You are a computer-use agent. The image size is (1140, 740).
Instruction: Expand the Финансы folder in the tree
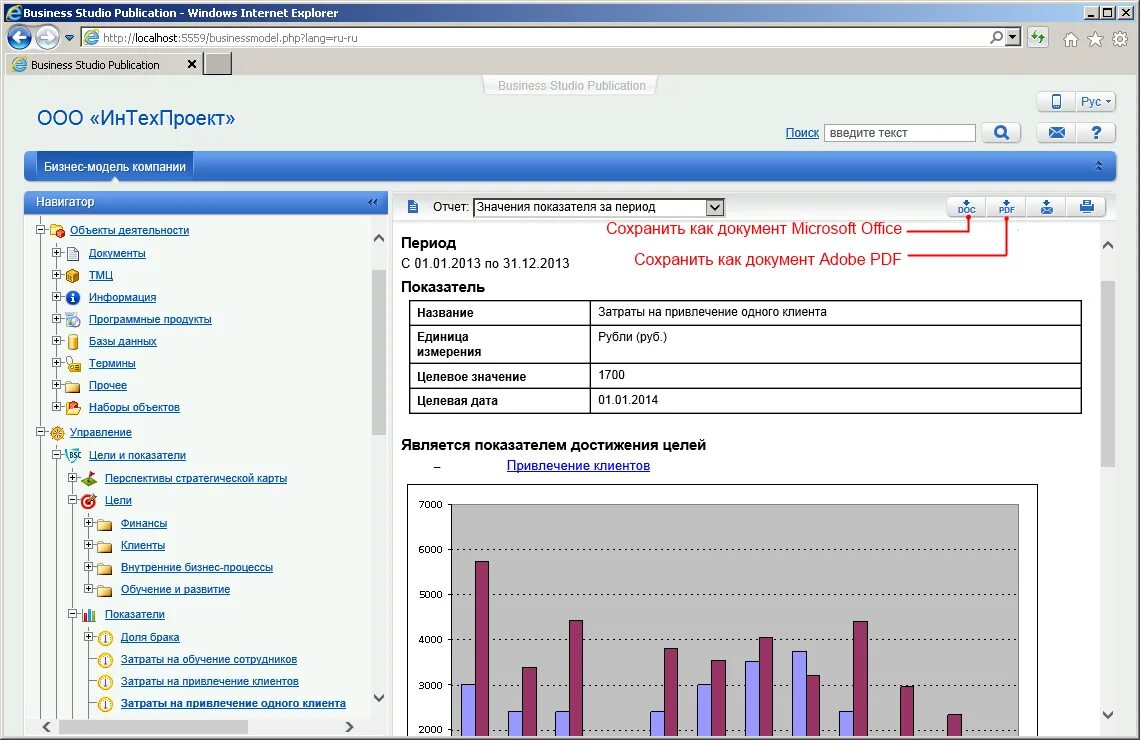tap(88, 523)
